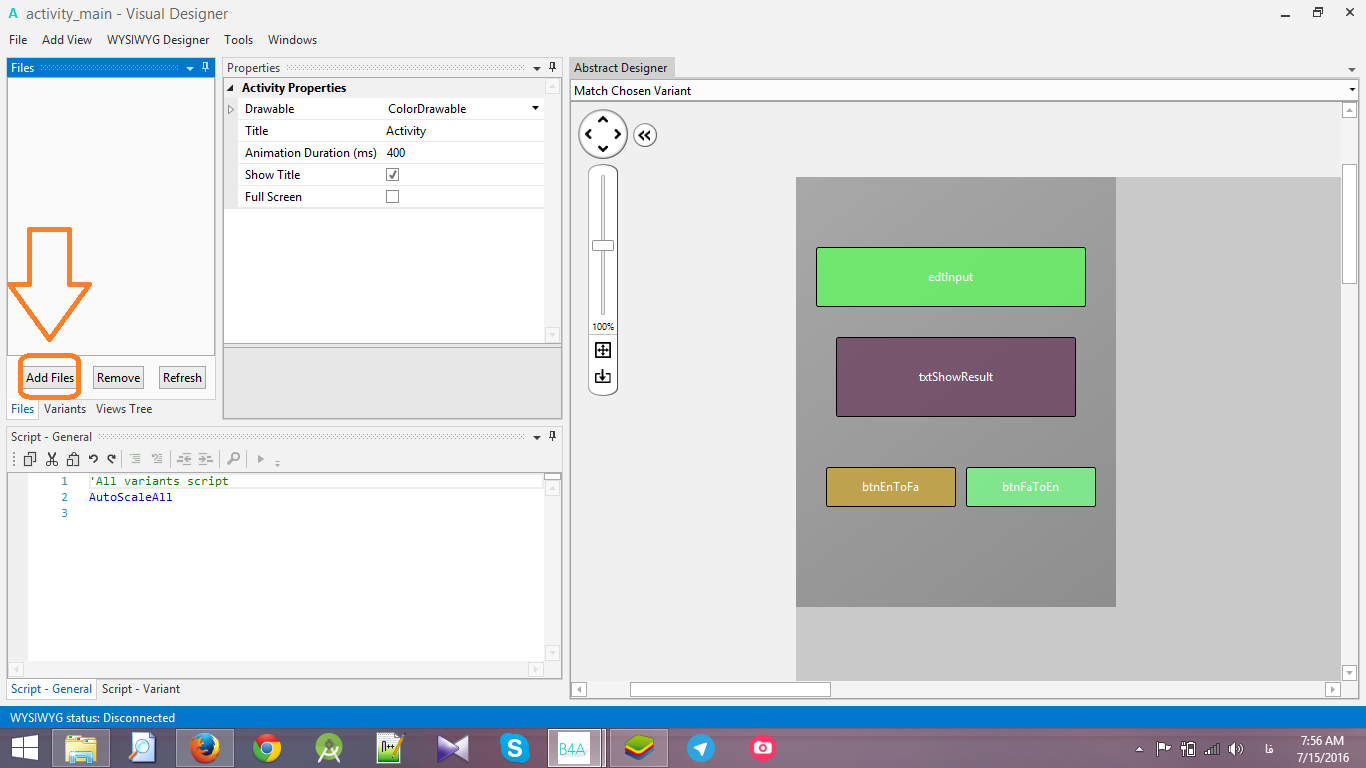
Task: Open the WYSIWYG Designer menu
Action: 158,40
